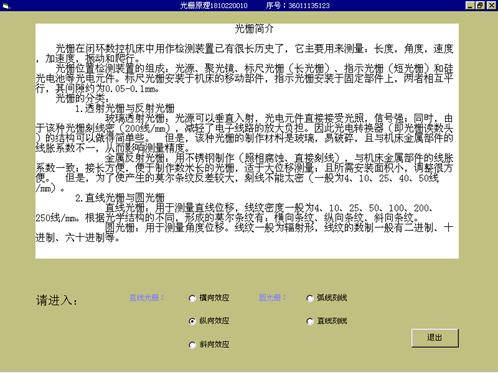Click the title bar text 光栅原理1810220010
The width and height of the screenshot is (498, 373).
click(214, 5)
